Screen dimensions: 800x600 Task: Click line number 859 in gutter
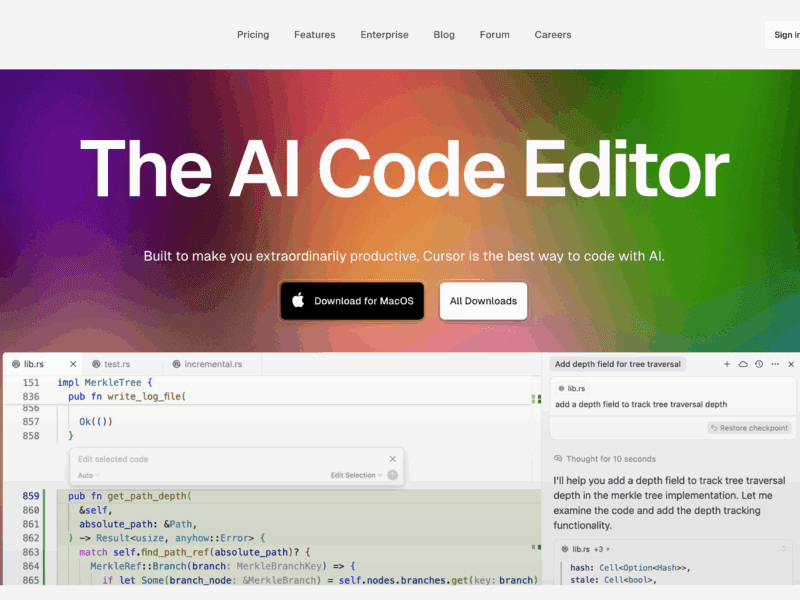click(x=31, y=496)
